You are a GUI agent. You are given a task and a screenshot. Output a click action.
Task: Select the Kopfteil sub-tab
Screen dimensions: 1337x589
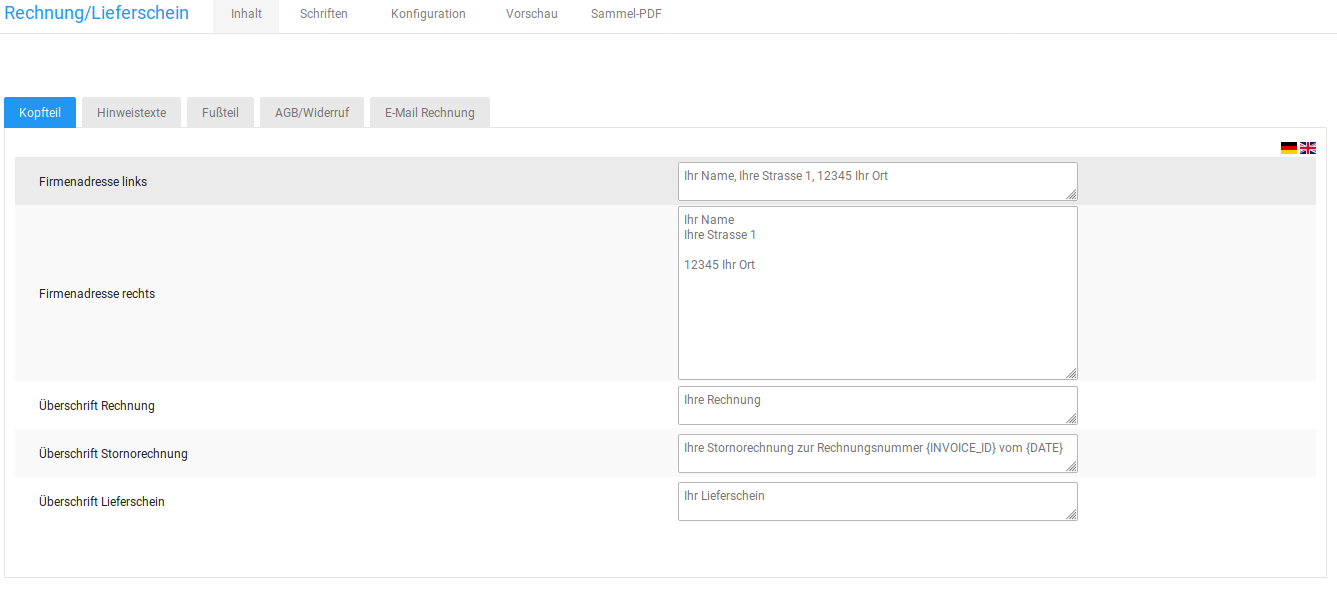40,113
